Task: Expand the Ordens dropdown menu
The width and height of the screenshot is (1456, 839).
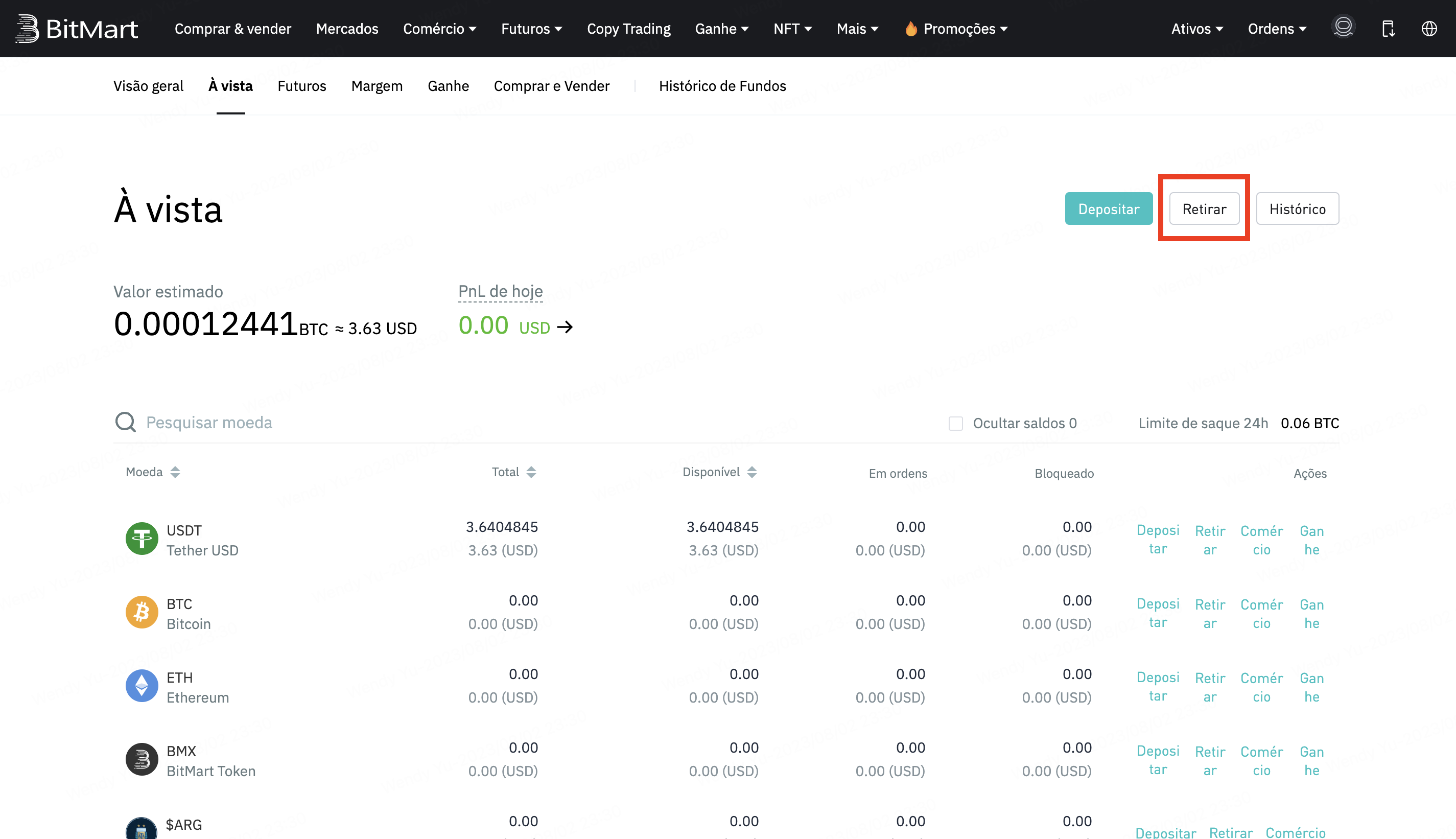Action: point(1277,29)
